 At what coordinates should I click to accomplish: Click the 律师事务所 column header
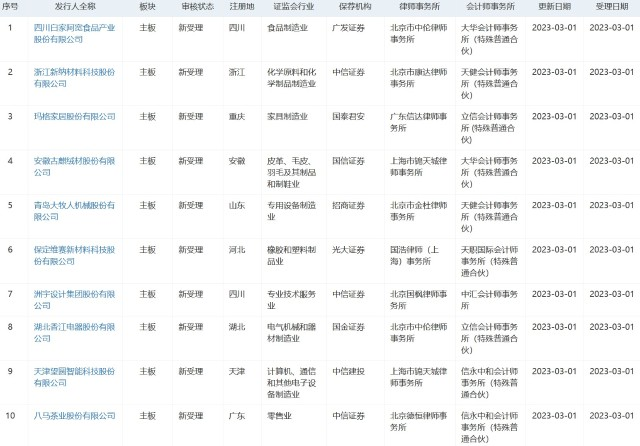(419, 7)
